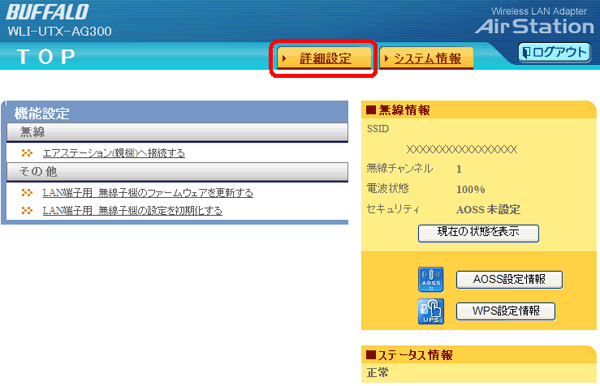
Task: Click the ログアウト button
Action: click(554, 52)
